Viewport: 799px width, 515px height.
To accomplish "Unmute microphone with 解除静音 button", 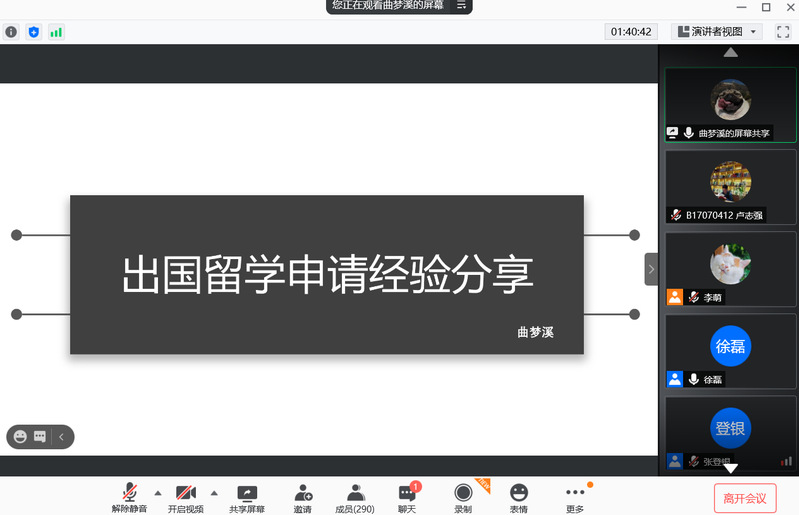I will (129, 497).
